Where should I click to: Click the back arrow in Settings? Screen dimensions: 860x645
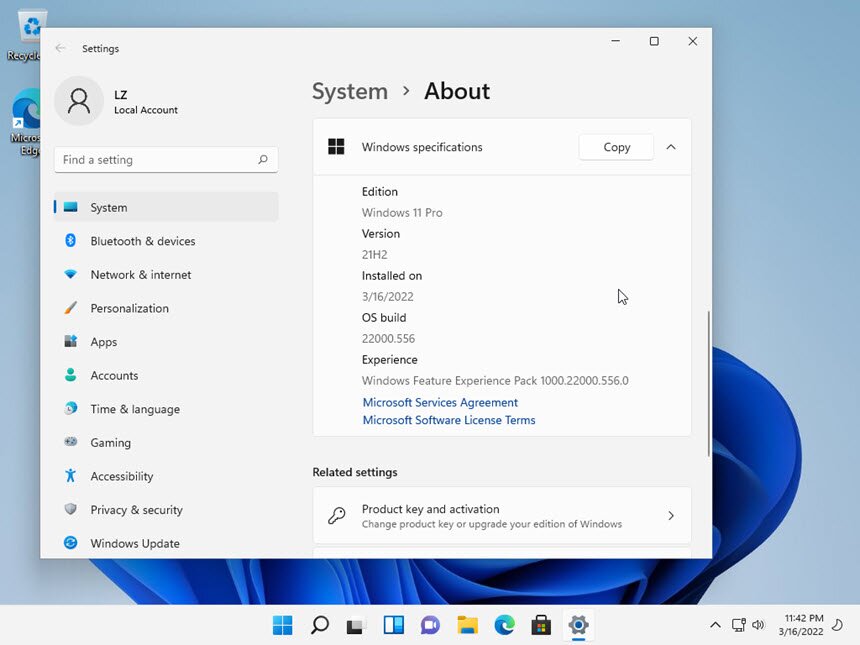pos(60,48)
